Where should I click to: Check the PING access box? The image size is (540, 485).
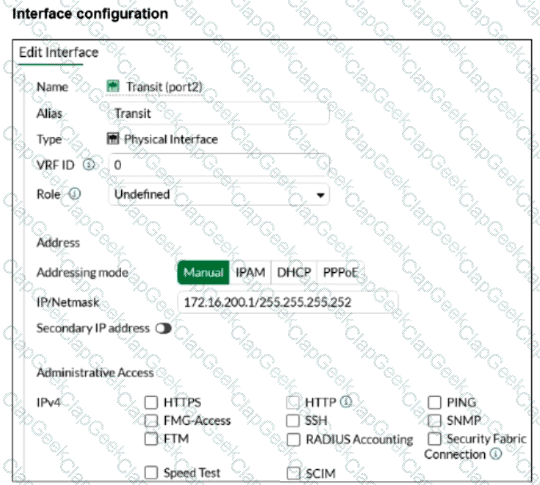click(x=434, y=402)
